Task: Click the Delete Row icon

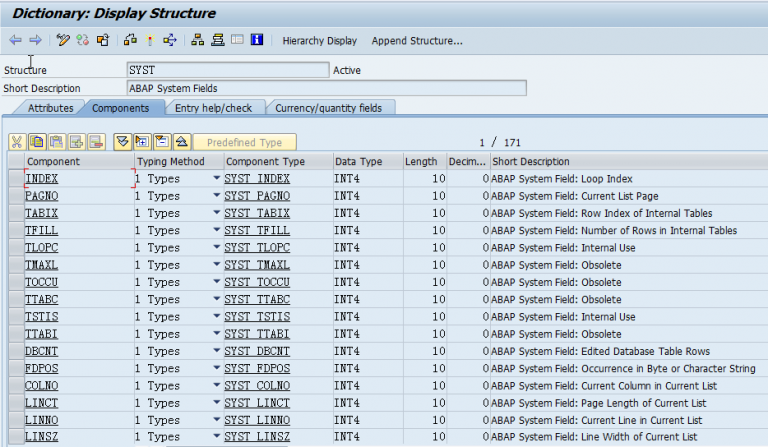Action: coord(95,142)
